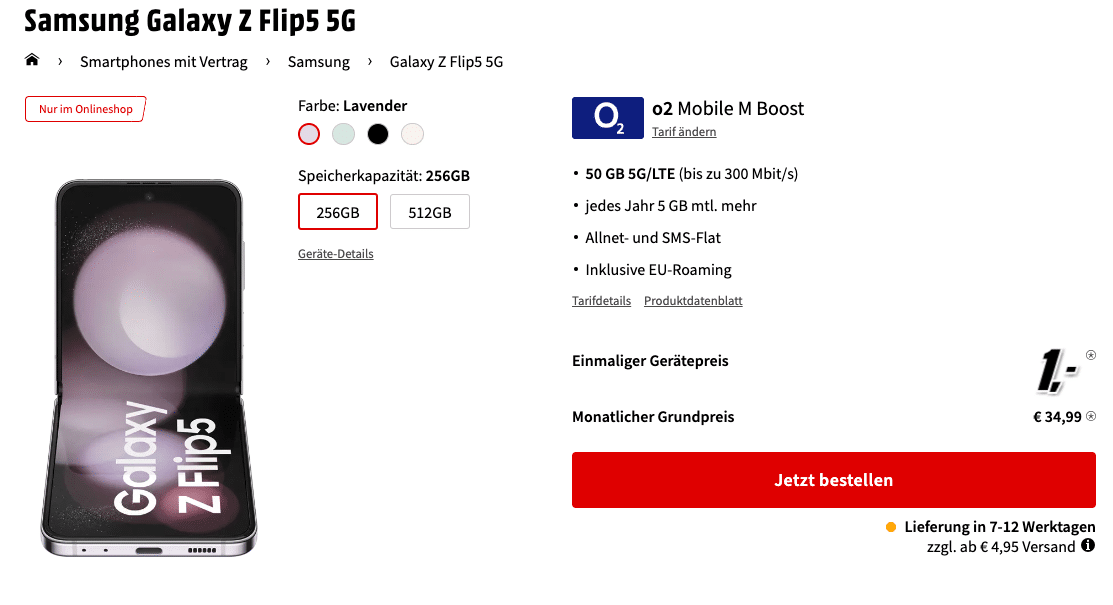Select the cream color option
The width and height of the screenshot is (1113, 605).
coord(412,133)
